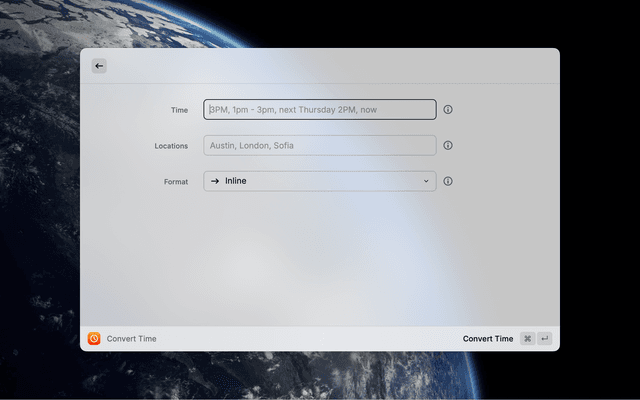The height and width of the screenshot is (400, 640).
Task: Show info for the Format option
Action: tap(448, 181)
